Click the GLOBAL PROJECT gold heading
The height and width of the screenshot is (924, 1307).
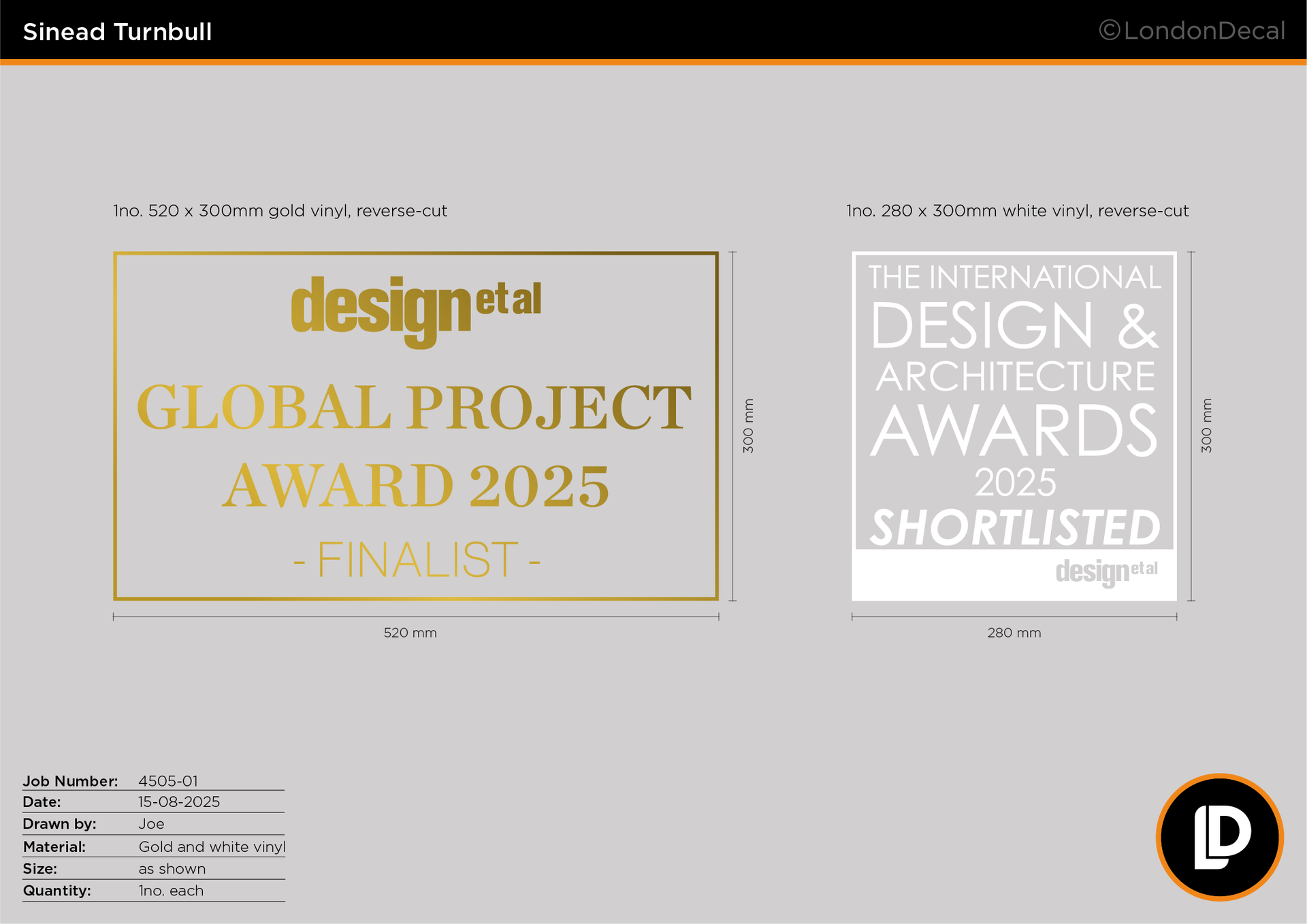tap(414, 408)
